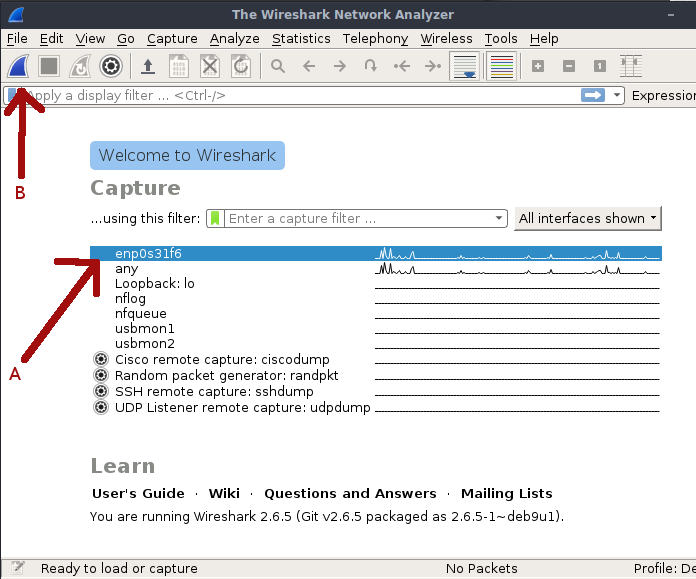Open udpdump interface settings gear
The height and width of the screenshot is (579, 696).
101,407
